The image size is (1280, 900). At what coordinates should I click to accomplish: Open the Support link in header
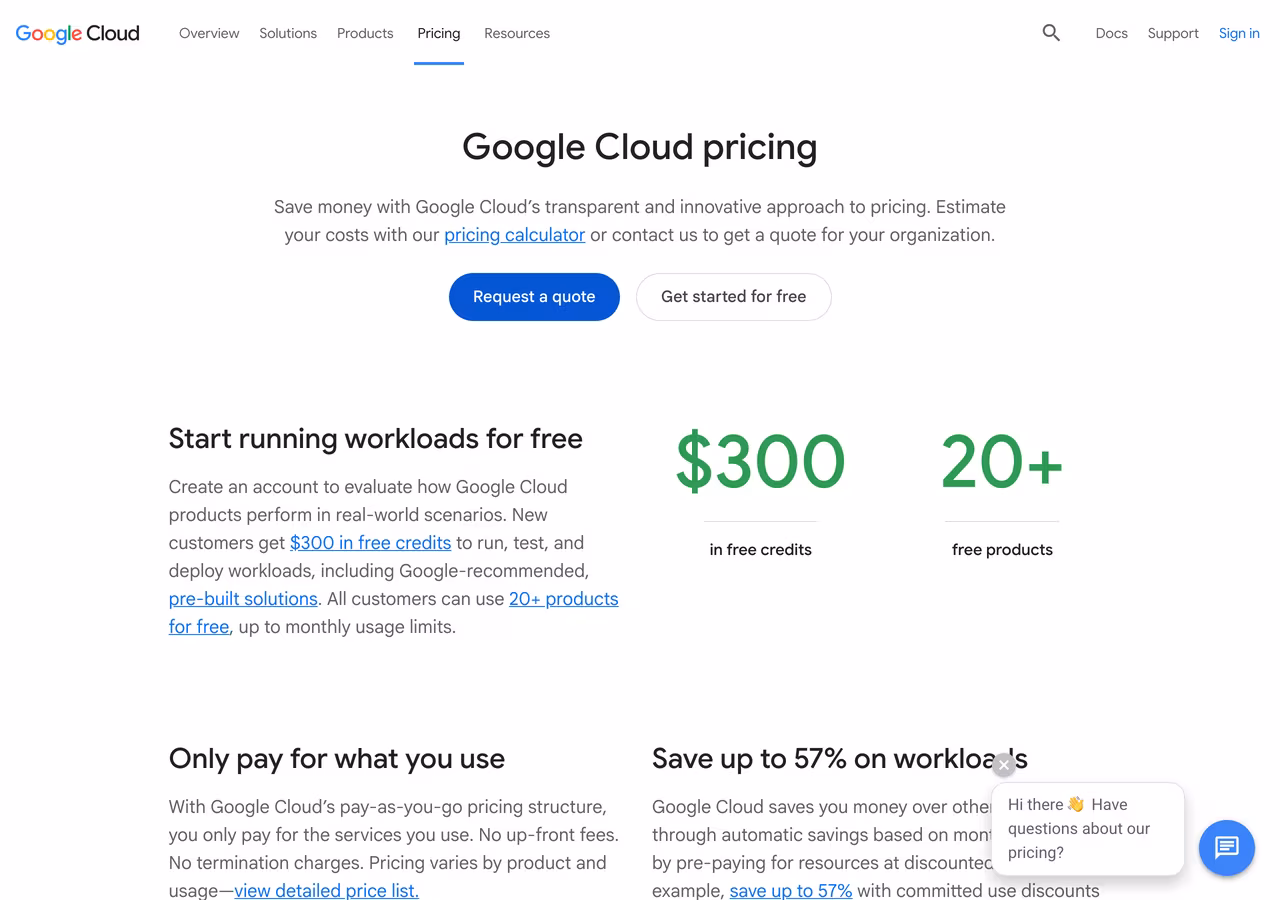click(1173, 33)
